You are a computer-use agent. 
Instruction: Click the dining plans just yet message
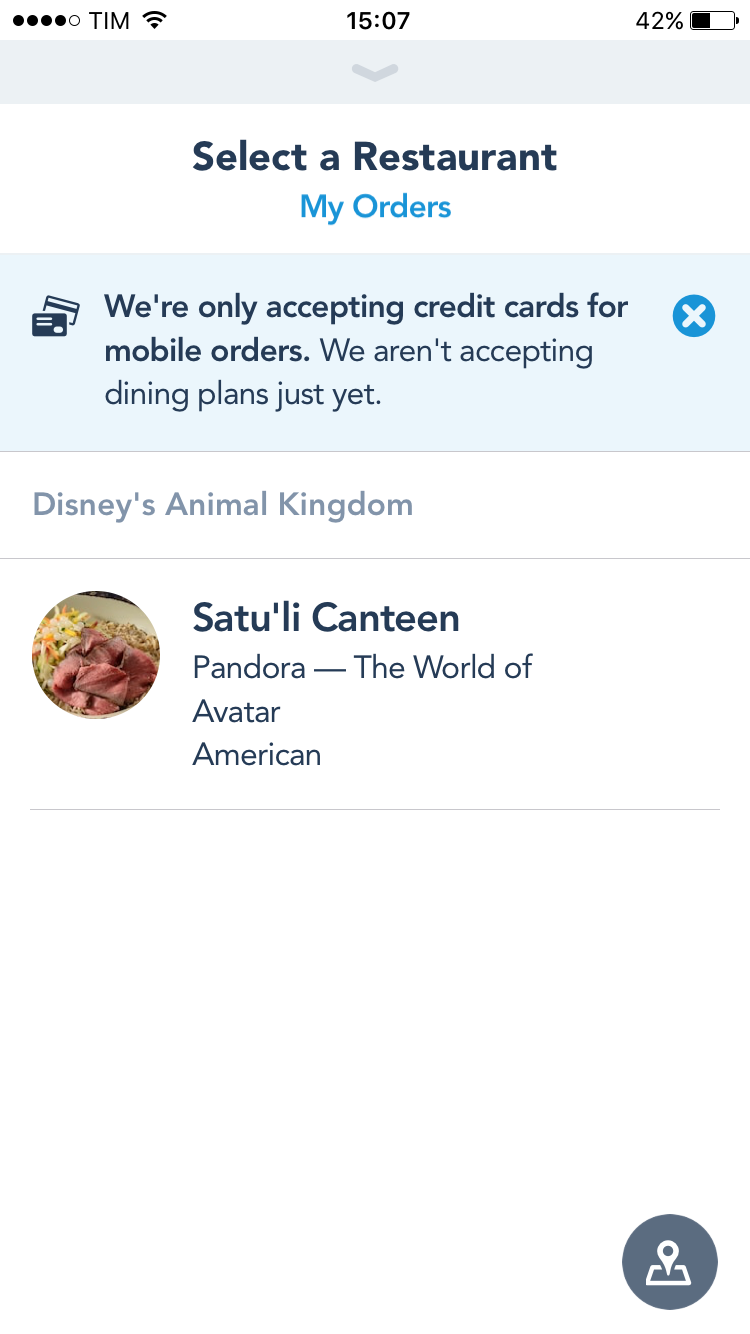click(x=243, y=394)
